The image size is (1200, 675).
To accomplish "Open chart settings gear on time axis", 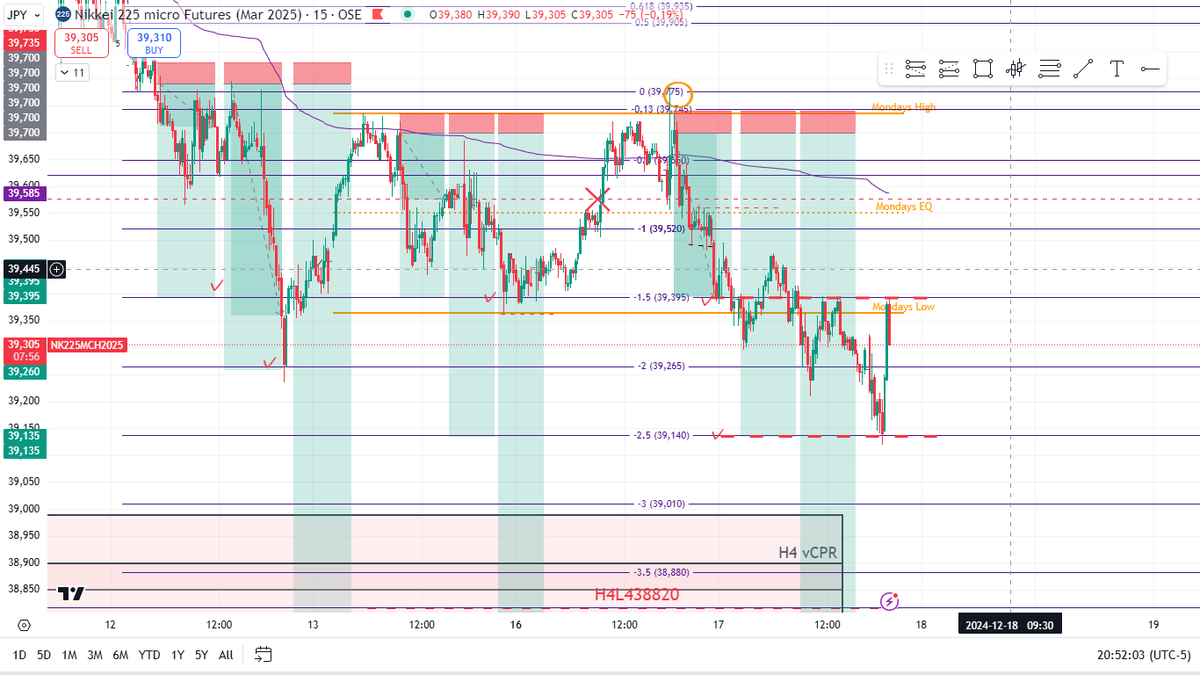I will [x=24, y=625].
